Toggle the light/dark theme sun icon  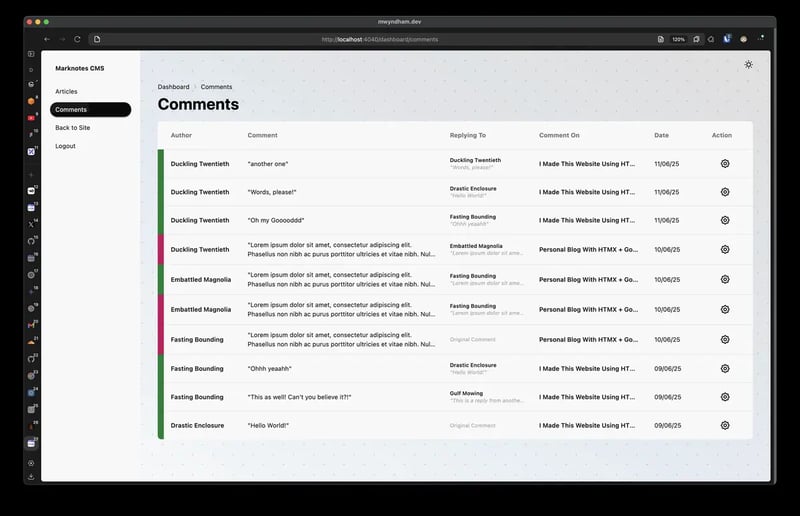pyautogui.click(x=748, y=64)
